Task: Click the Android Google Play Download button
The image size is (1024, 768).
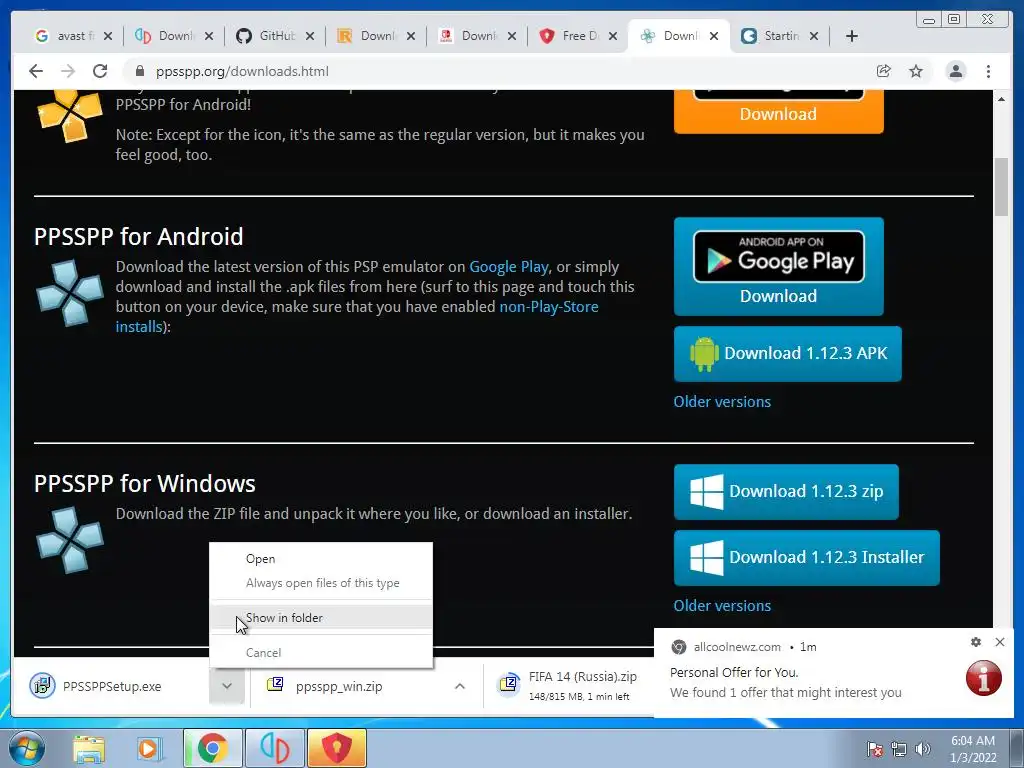Action: pos(778,266)
